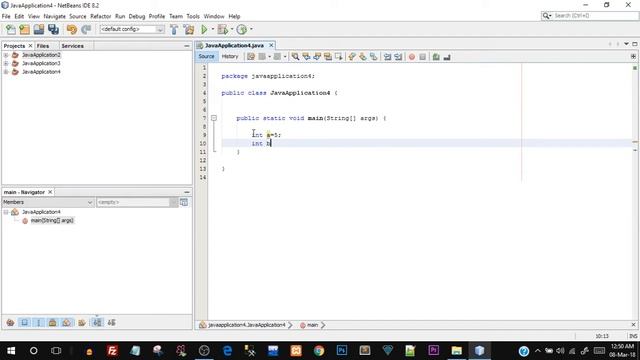Collapse JavaApplication4 node in Navigator

click(x=6, y=212)
